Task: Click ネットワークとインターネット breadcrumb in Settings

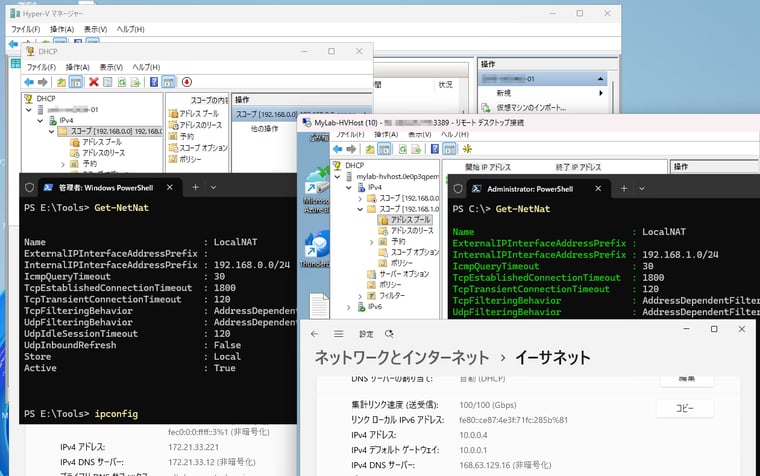Action: 402,358
